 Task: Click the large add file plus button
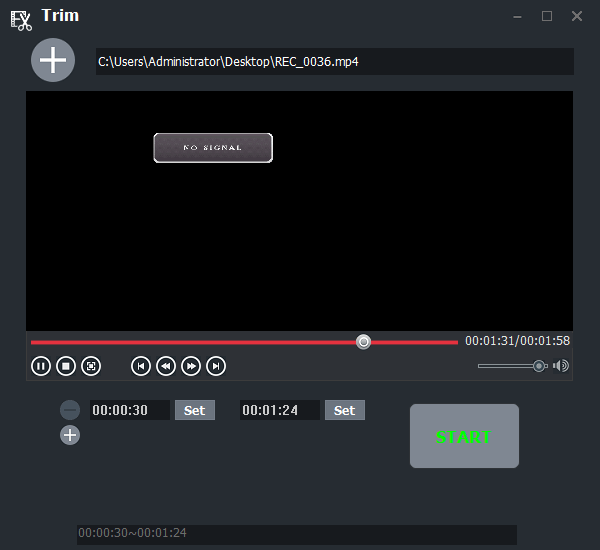click(53, 60)
